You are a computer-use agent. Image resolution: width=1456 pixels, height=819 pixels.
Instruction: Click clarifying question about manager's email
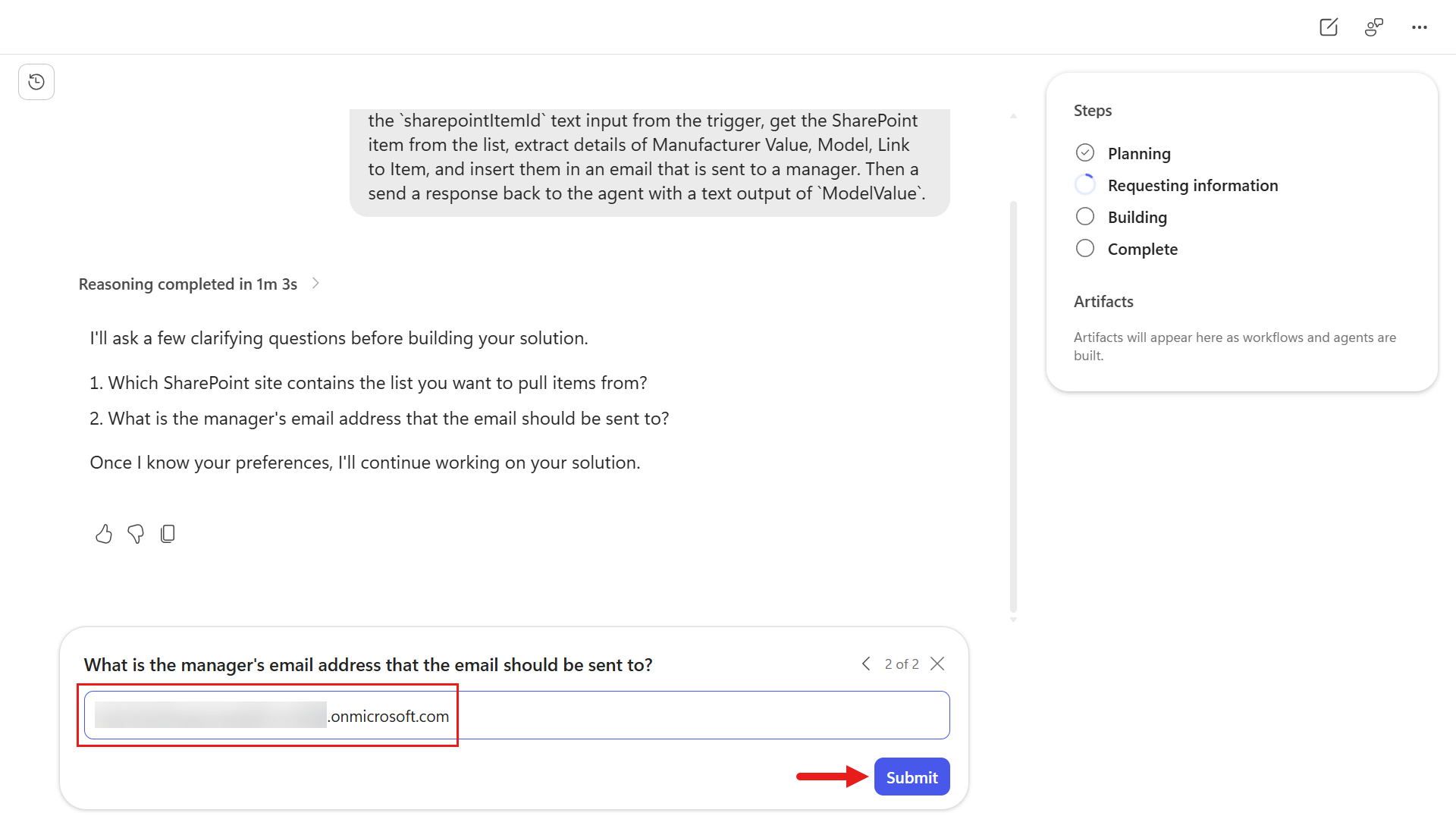click(379, 418)
